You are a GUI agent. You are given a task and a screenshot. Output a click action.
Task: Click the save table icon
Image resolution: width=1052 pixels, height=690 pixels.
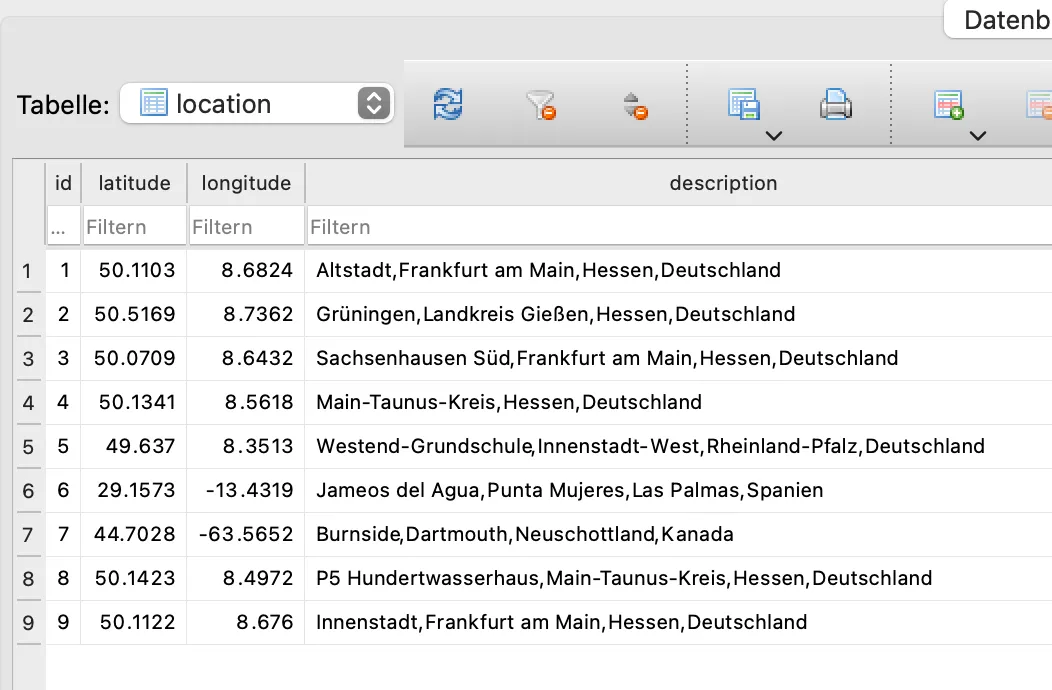click(x=744, y=105)
